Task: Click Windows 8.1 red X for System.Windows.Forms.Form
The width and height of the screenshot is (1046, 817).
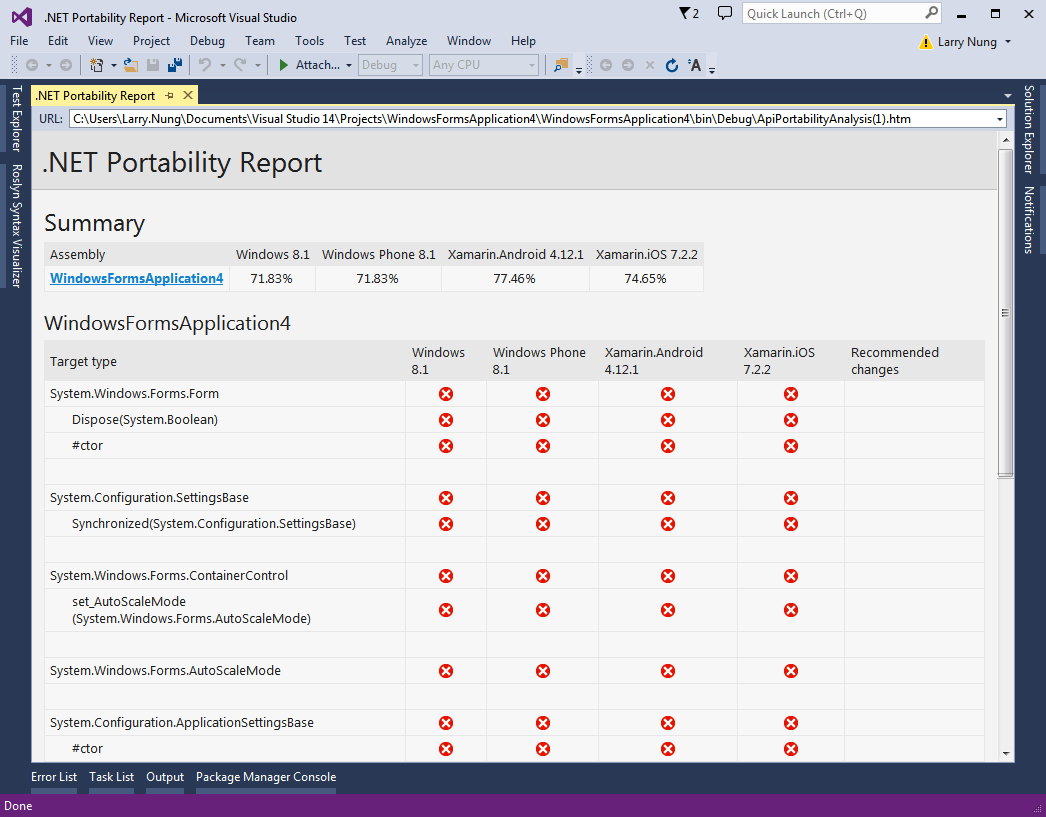Action: (446, 394)
